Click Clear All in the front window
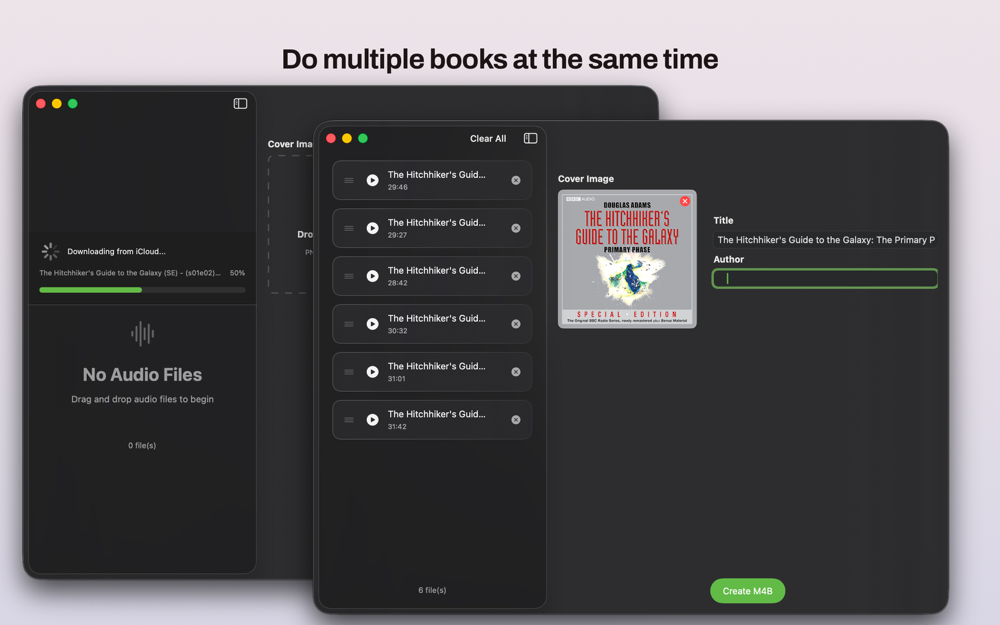Image resolution: width=1000 pixels, height=625 pixels. [x=488, y=138]
